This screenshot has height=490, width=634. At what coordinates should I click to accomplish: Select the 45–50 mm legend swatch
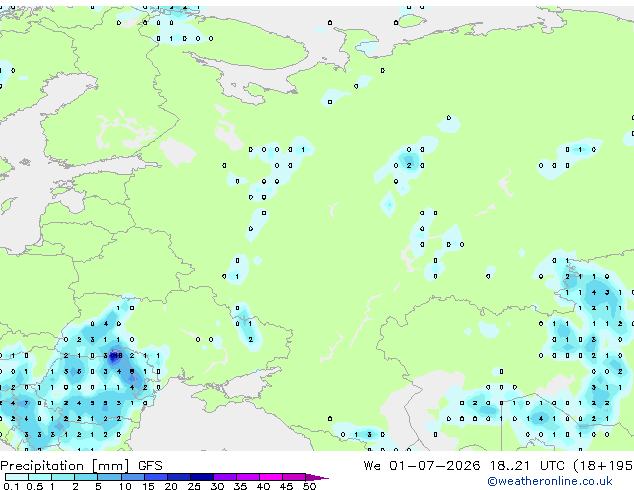point(294,477)
